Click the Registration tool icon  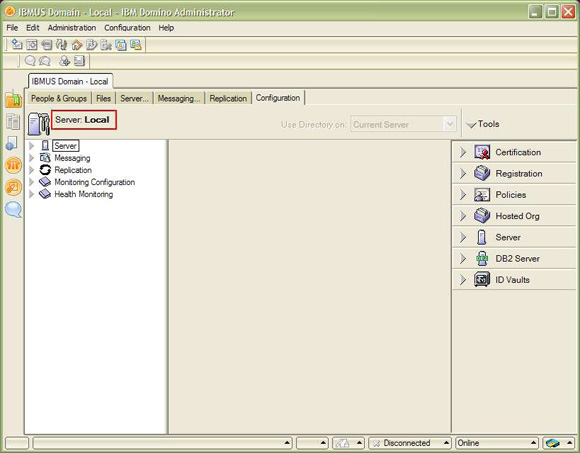482,173
